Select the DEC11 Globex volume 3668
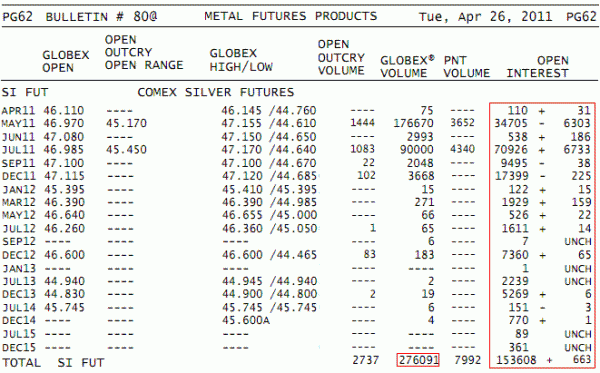The height and width of the screenshot is (373, 600). pos(421,176)
